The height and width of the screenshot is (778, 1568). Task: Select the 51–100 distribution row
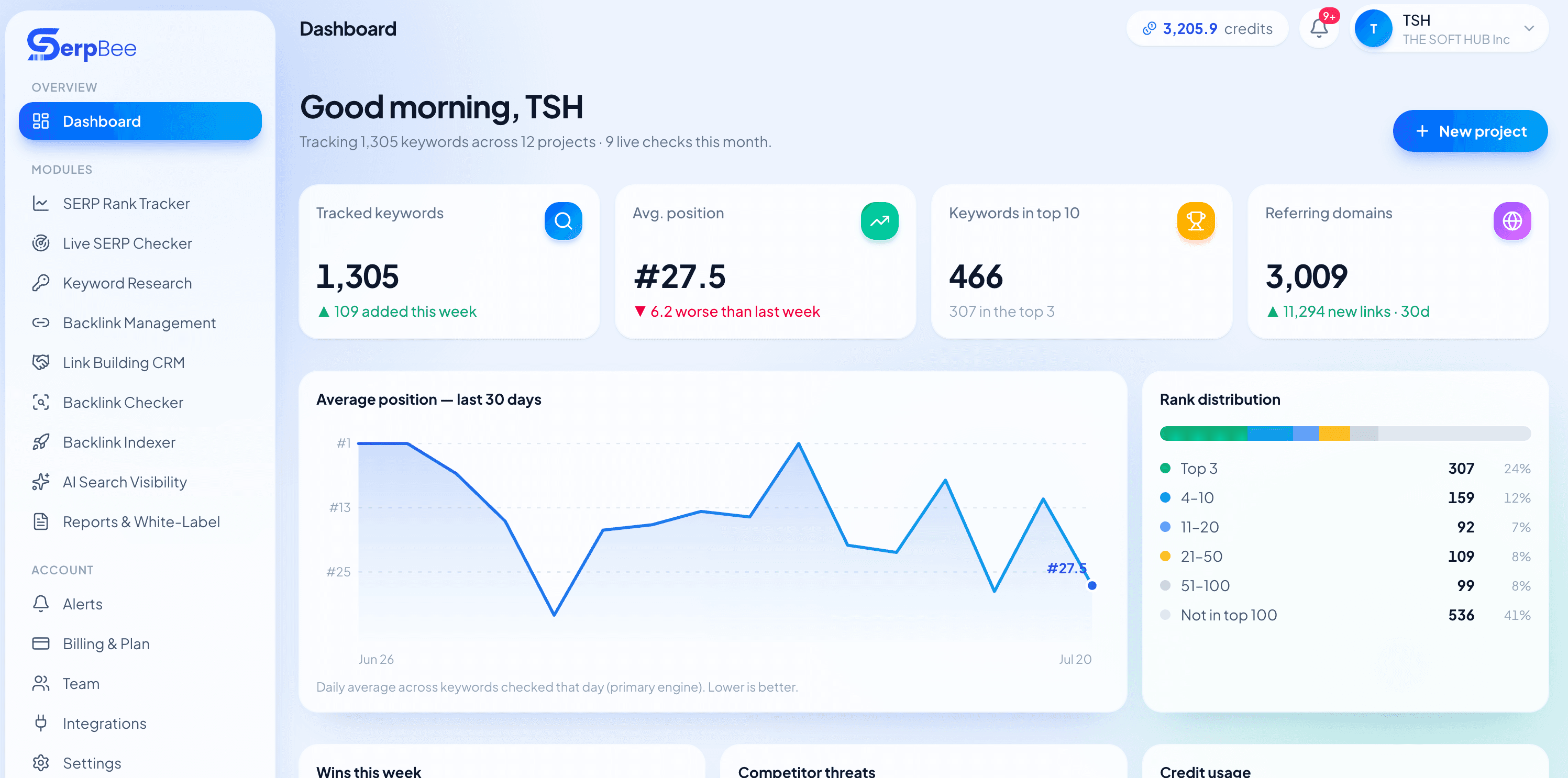point(1344,585)
